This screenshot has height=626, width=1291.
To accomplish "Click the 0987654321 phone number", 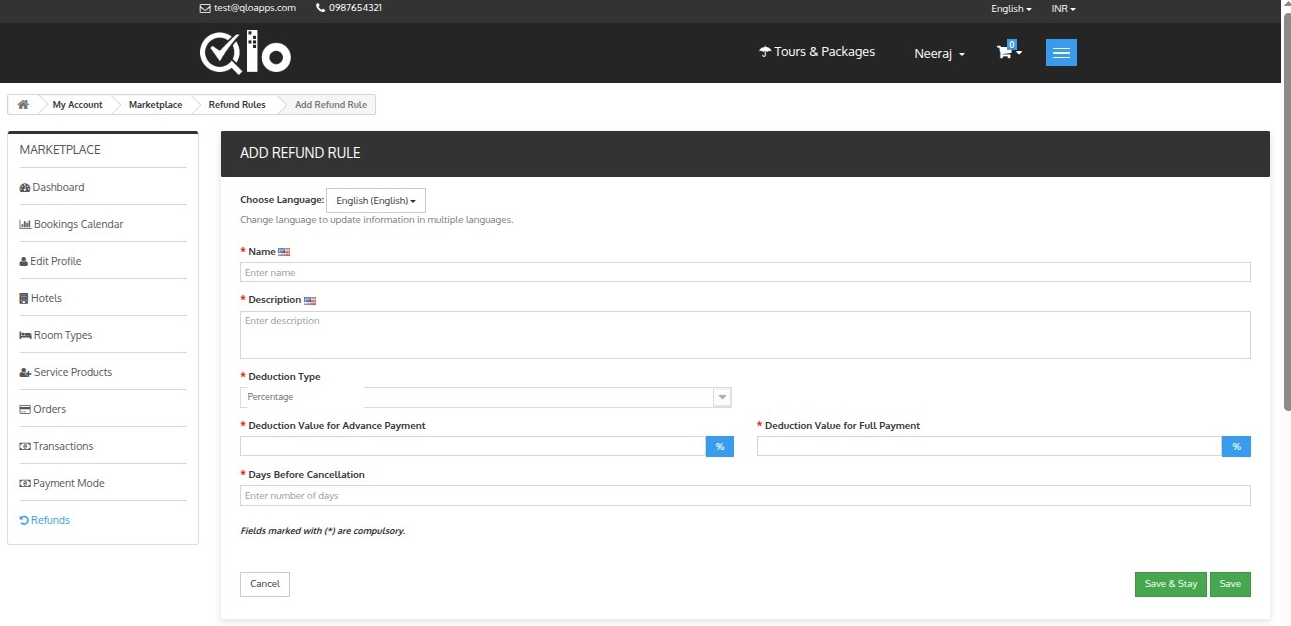I will point(355,8).
